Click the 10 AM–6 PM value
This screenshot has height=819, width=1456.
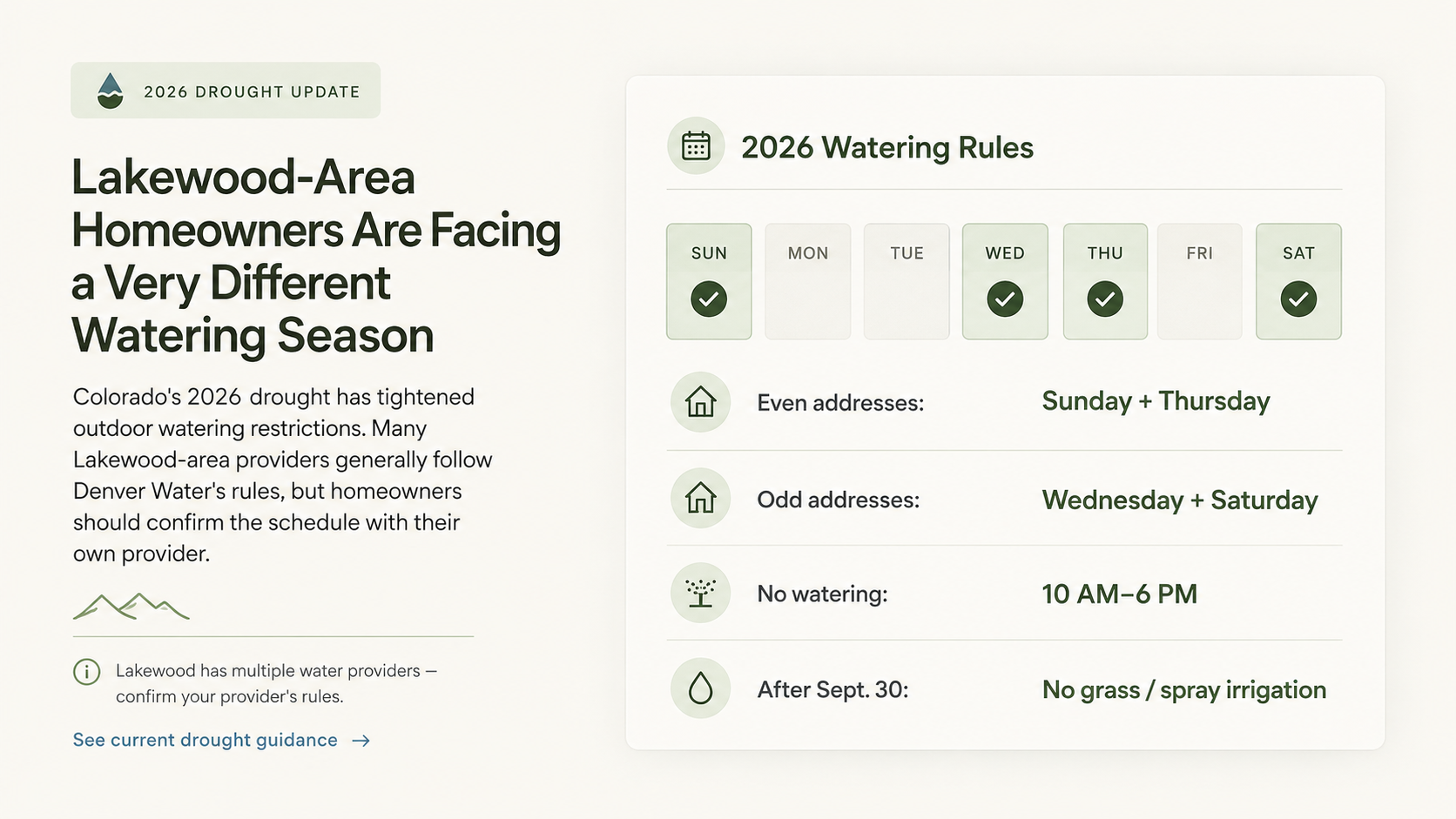(x=1120, y=594)
